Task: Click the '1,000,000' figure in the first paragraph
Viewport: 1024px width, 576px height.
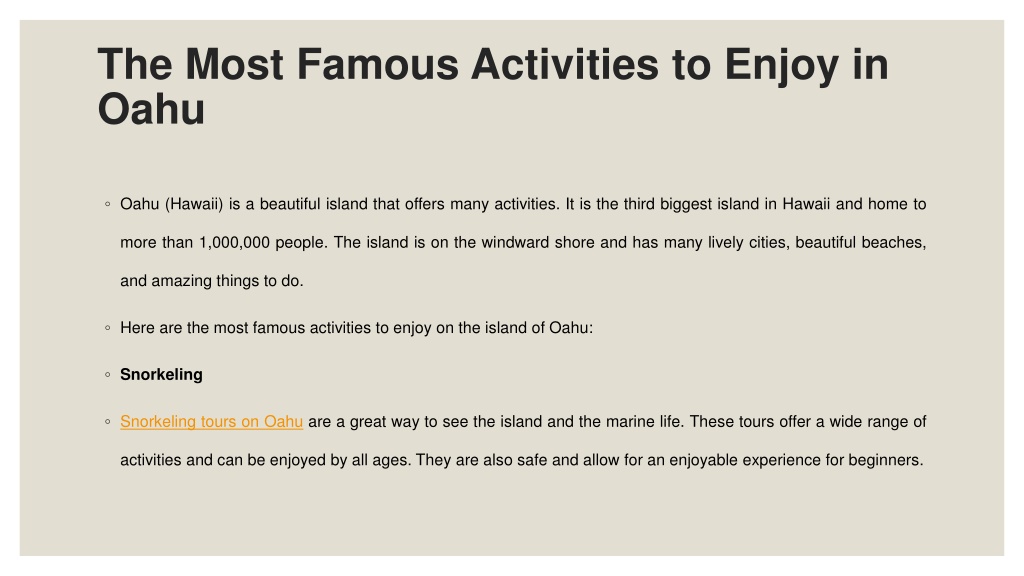Action: coord(234,243)
